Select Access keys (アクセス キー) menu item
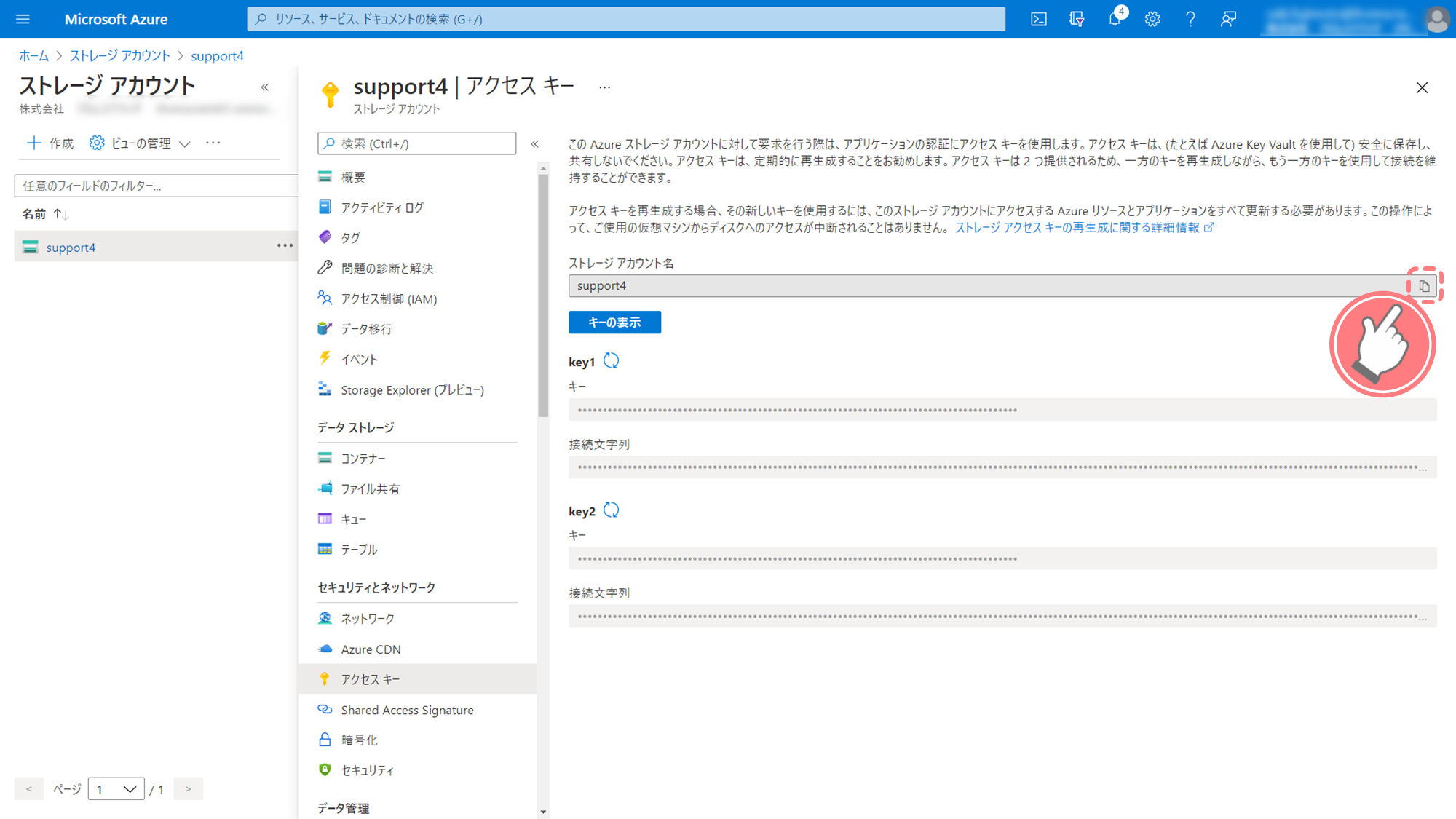 coord(418,678)
